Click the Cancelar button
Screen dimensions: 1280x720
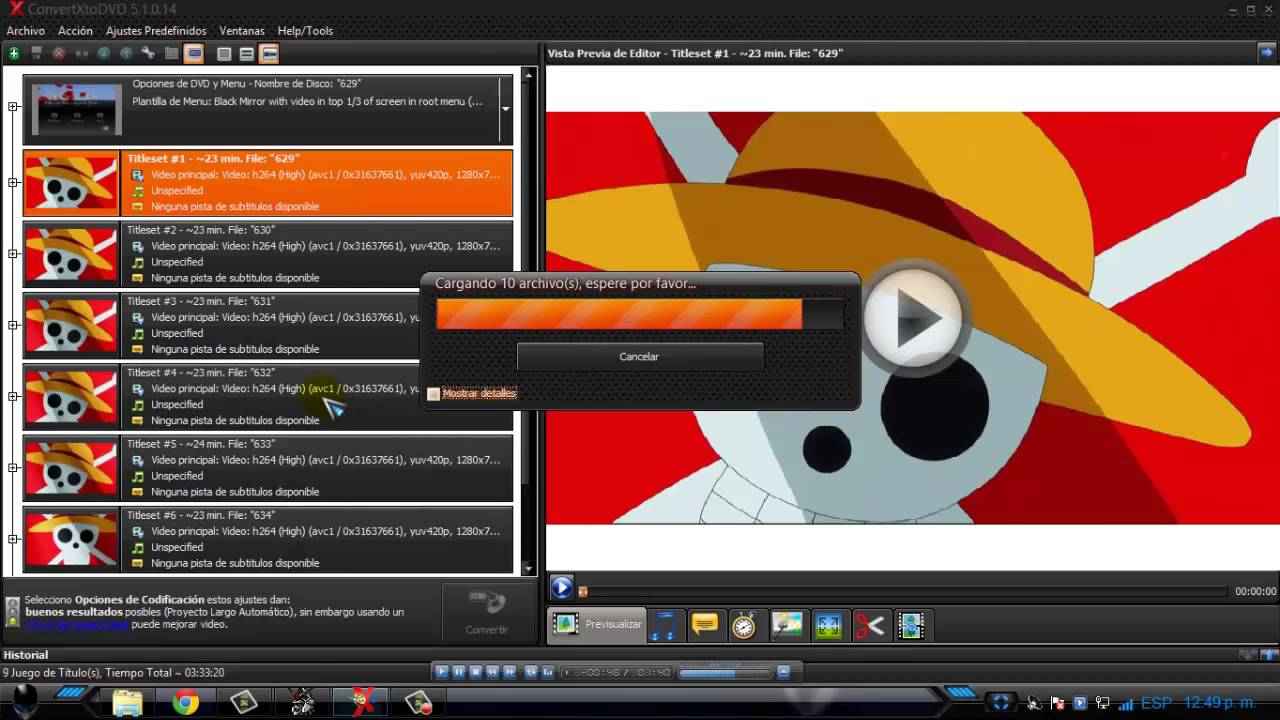coord(640,357)
